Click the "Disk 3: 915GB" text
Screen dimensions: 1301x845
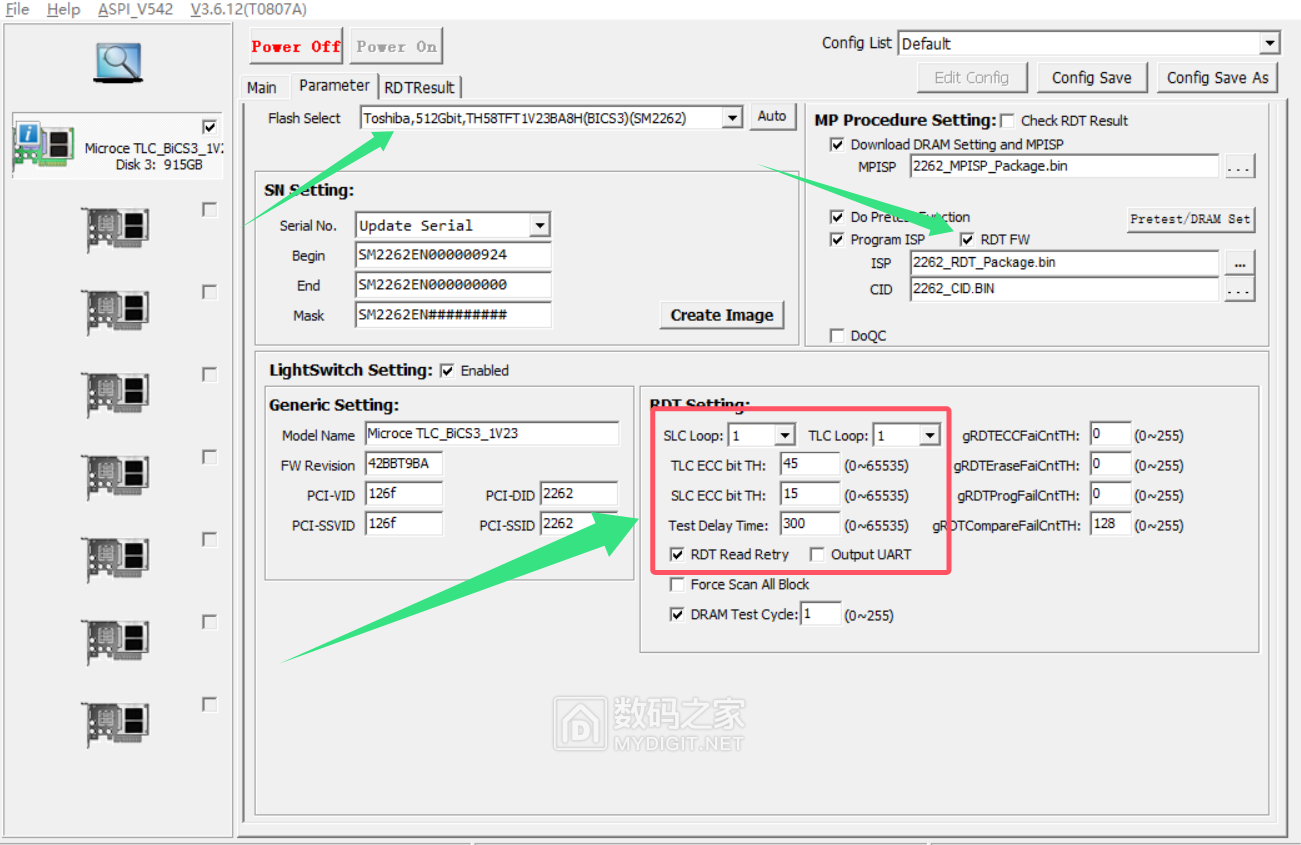(x=159, y=164)
